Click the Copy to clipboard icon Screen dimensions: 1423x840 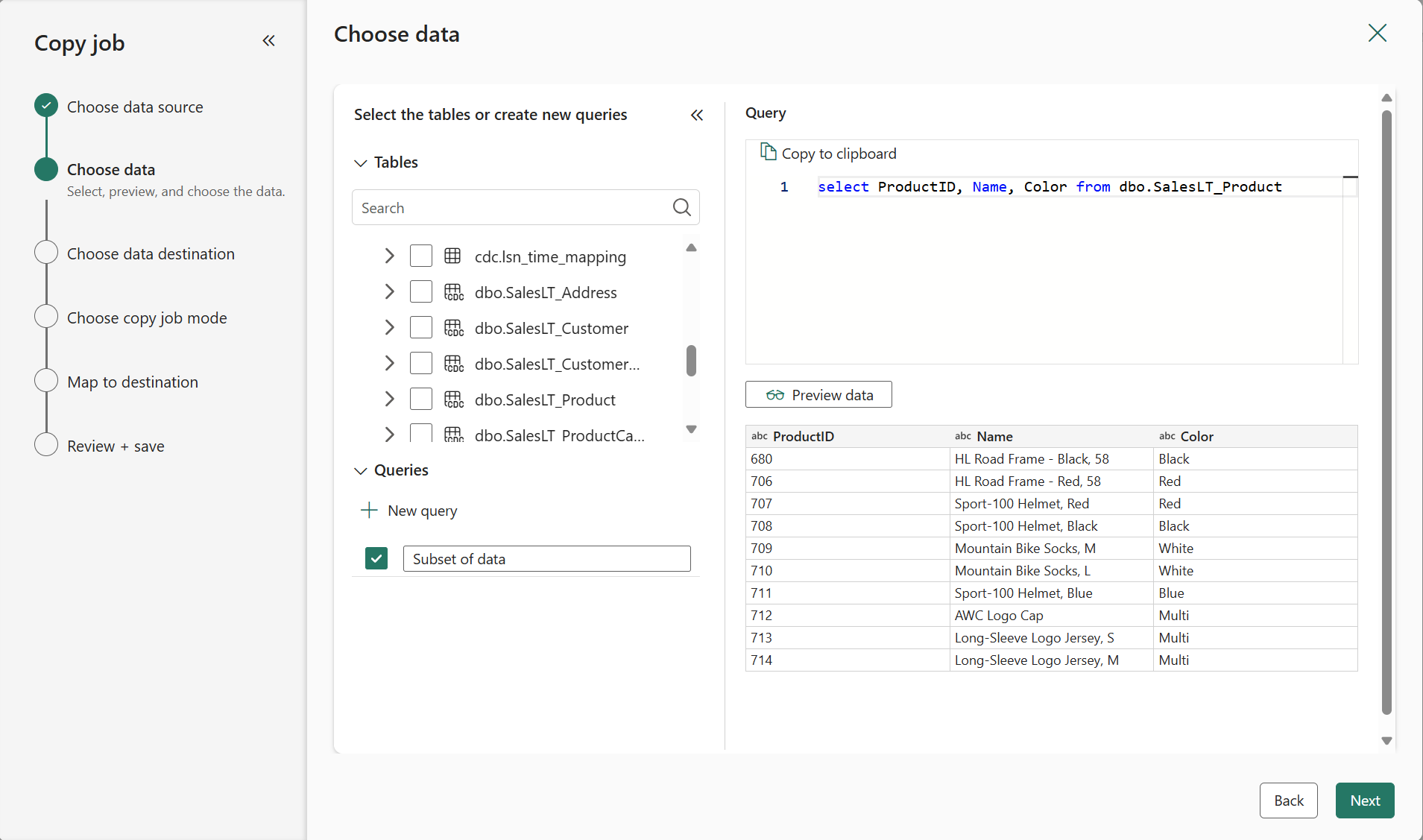pos(767,152)
